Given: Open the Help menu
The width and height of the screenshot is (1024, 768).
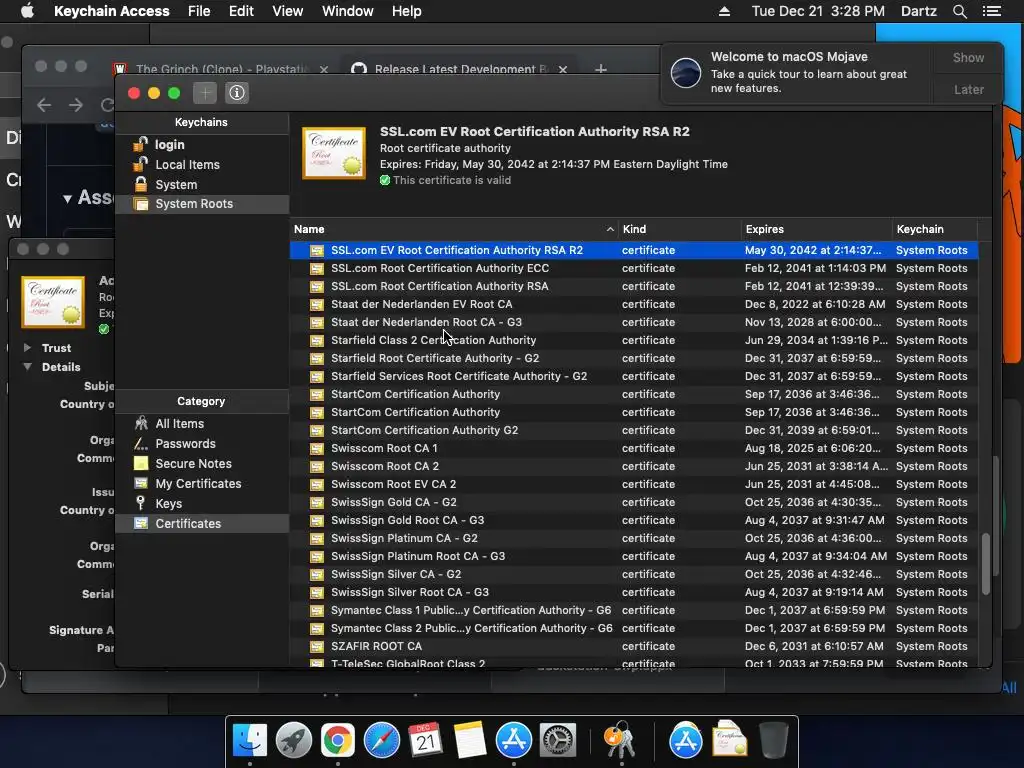Looking at the screenshot, I should click(x=406, y=11).
